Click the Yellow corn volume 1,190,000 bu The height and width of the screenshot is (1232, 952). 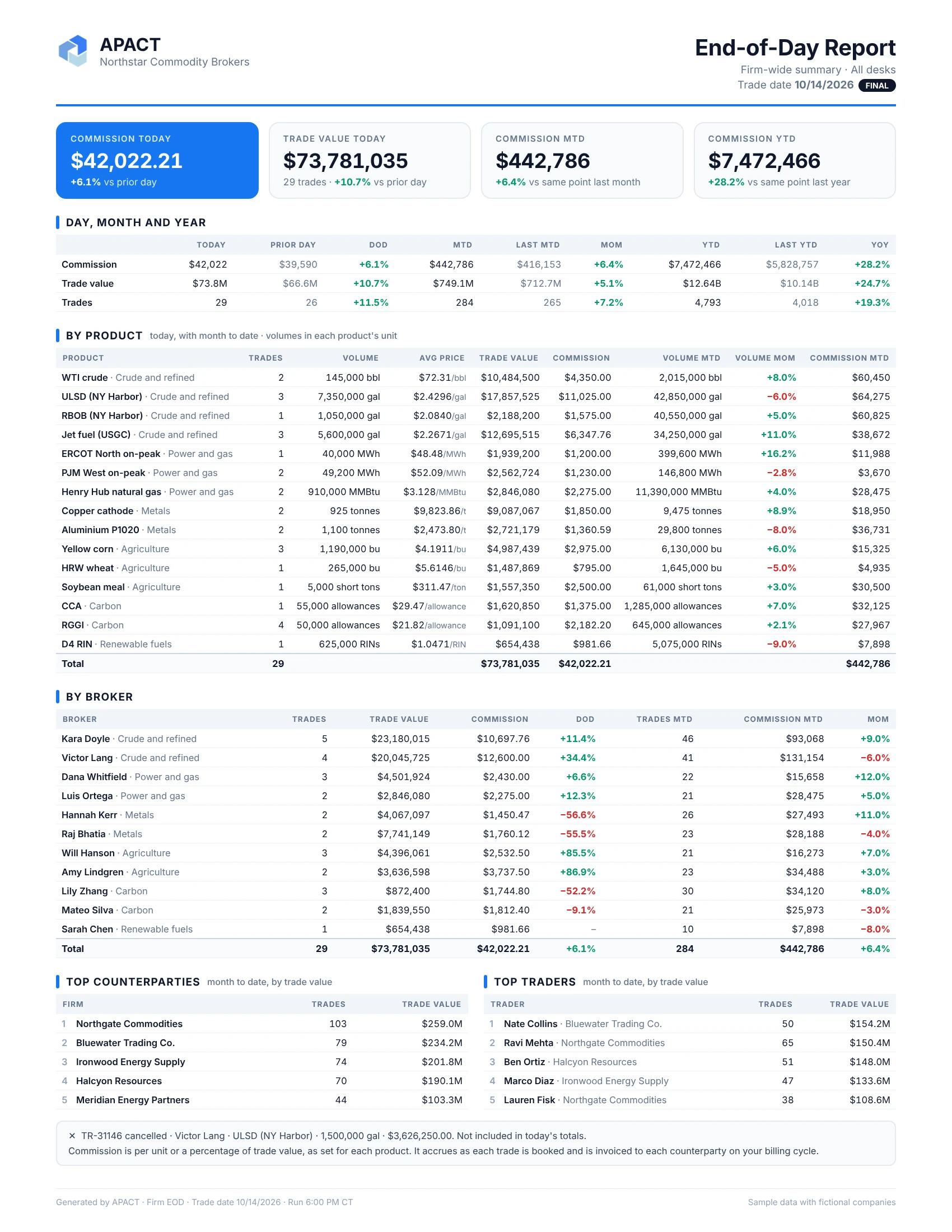pyautogui.click(x=349, y=549)
